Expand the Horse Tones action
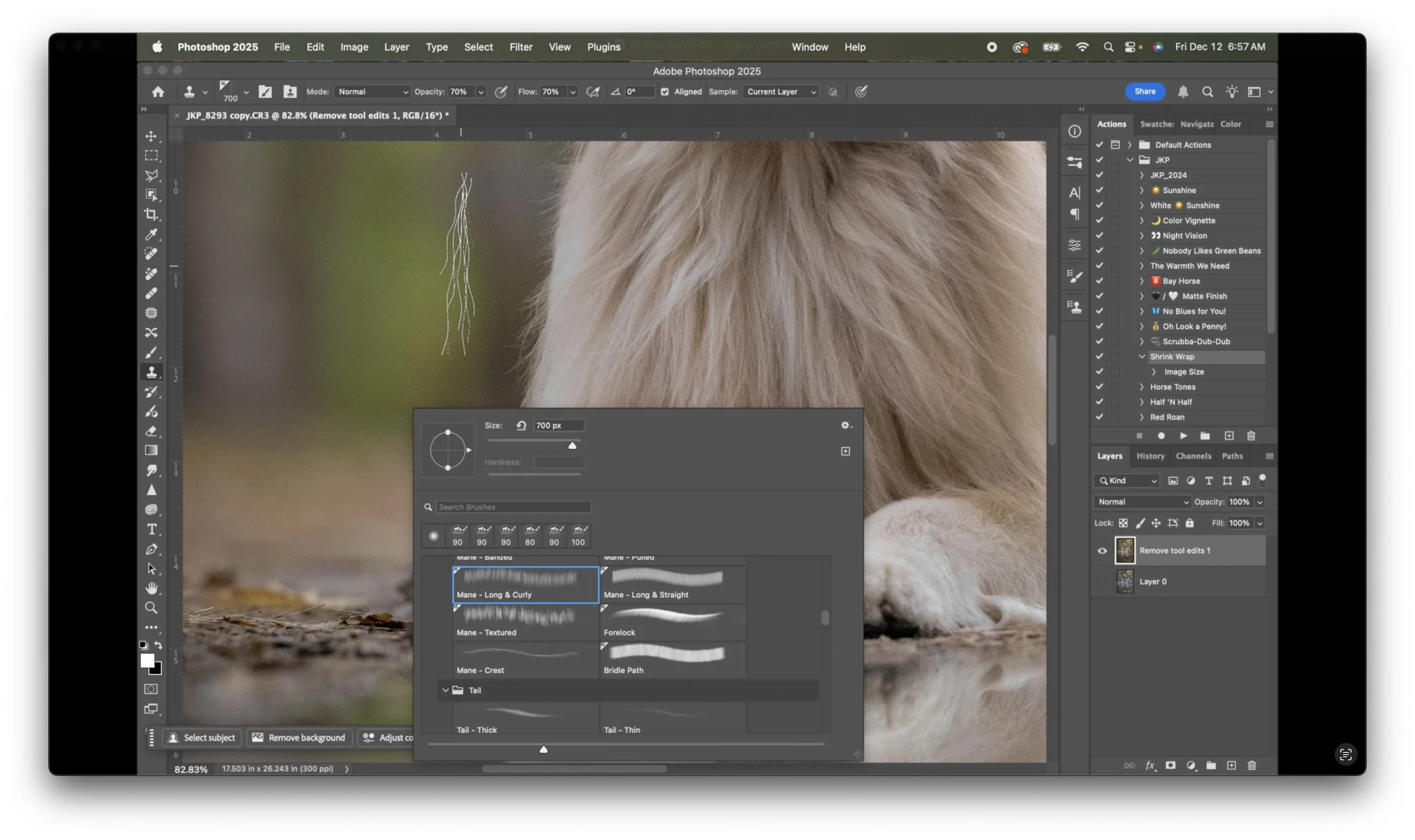The width and height of the screenshot is (1415, 840). 1142,387
